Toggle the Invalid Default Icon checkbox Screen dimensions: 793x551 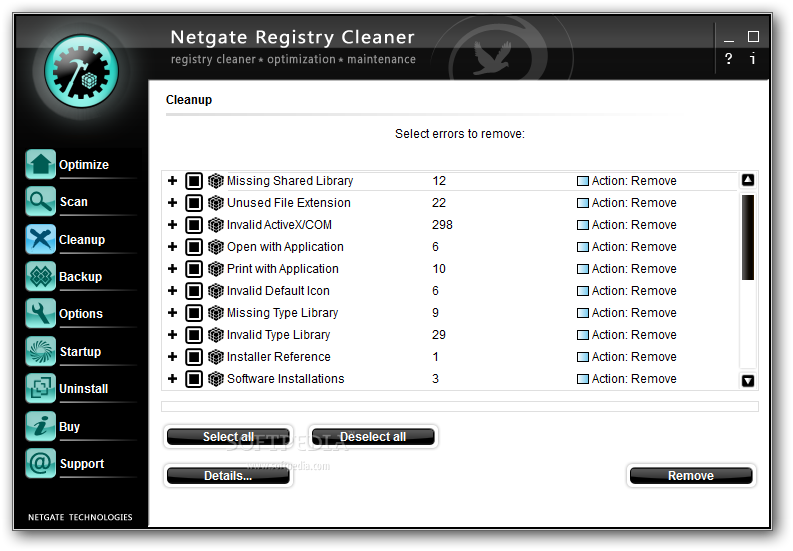pos(194,291)
